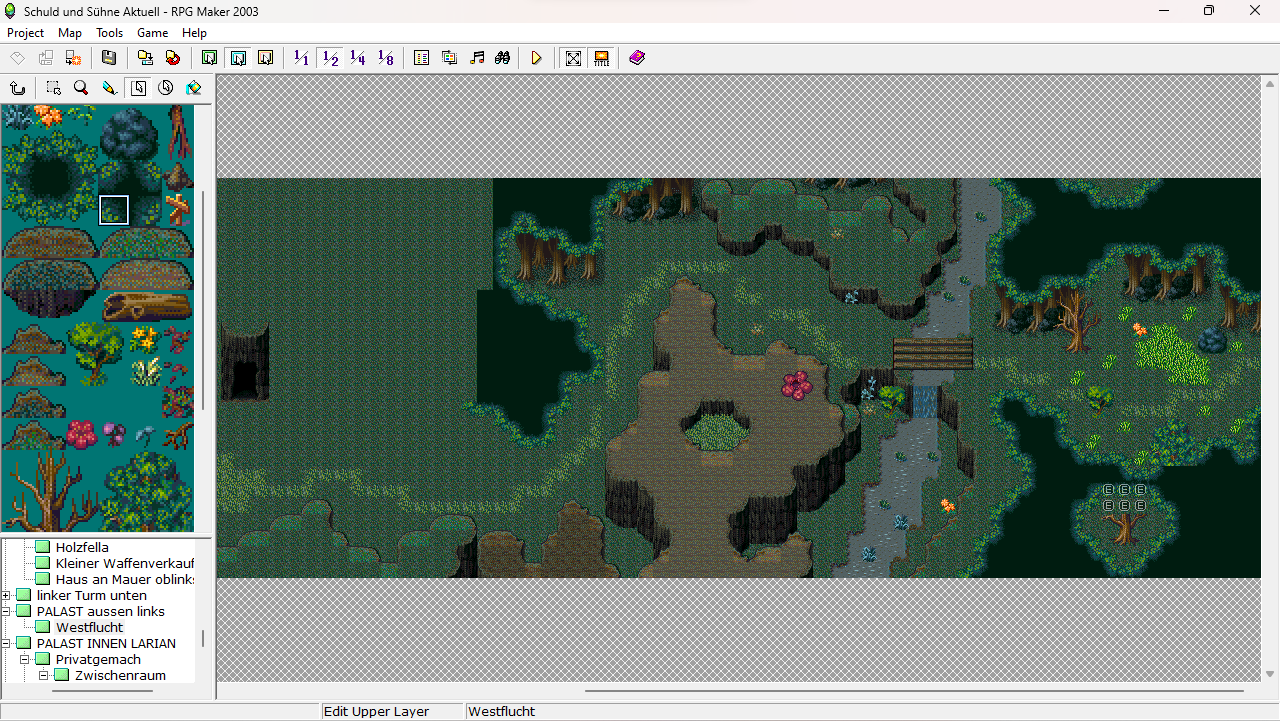
Task: Click the Create Game Disk icon
Action: 145,58
